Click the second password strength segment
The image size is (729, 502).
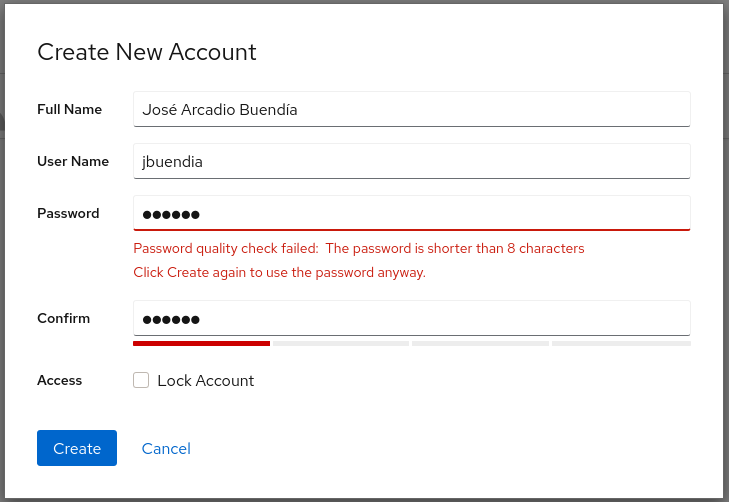[x=341, y=343]
